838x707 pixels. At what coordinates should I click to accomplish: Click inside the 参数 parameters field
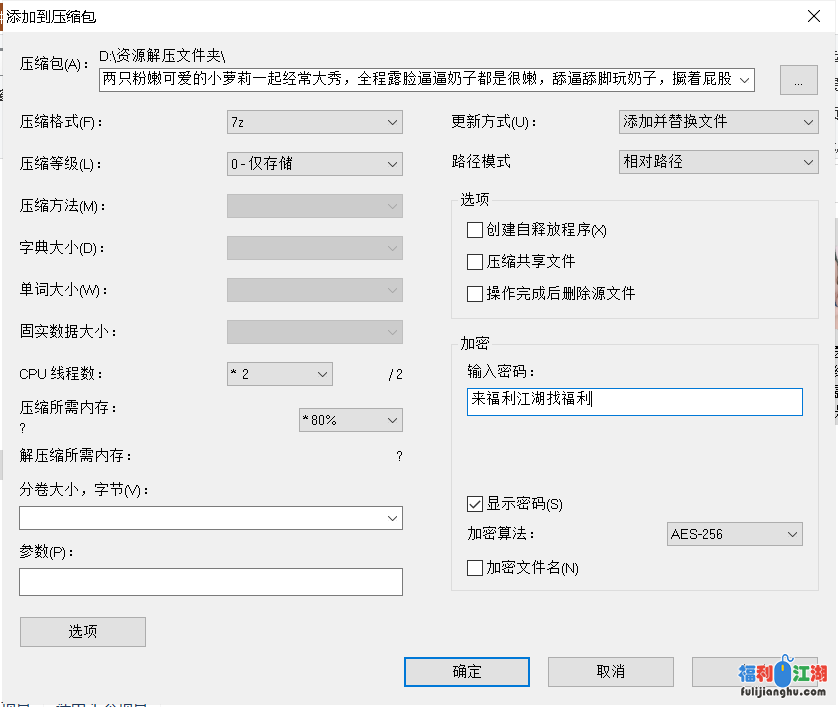[x=210, y=581]
